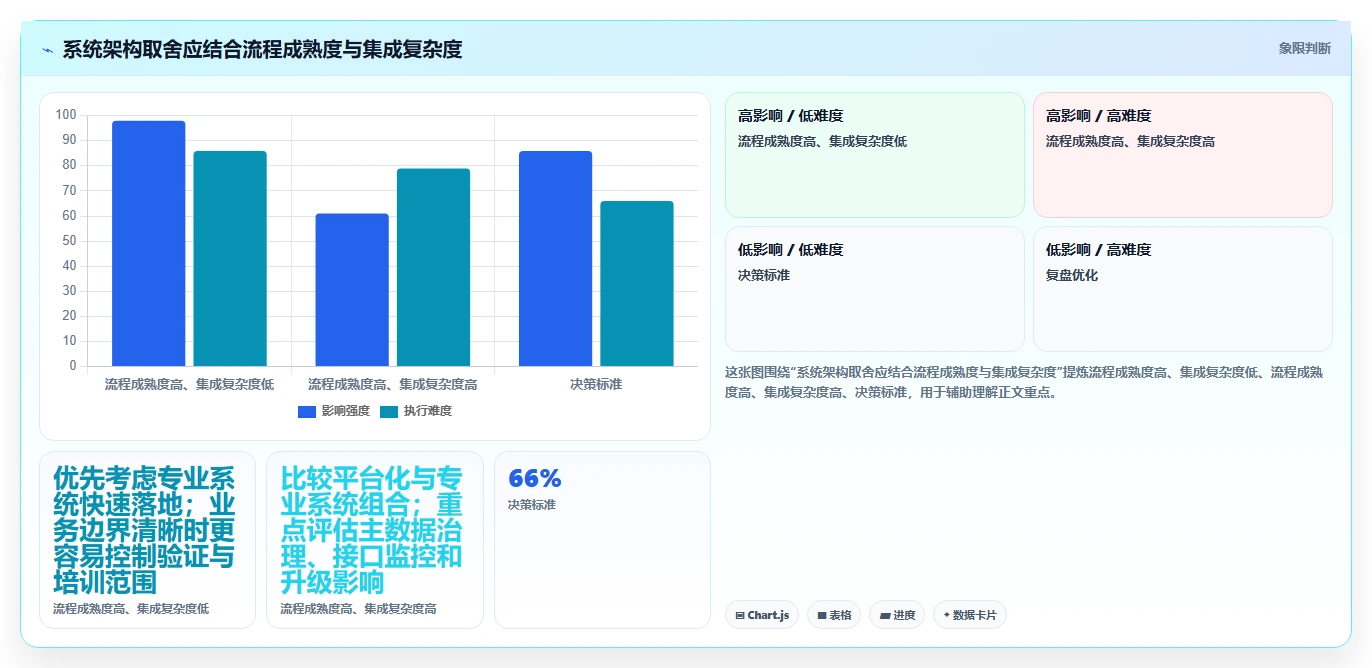Click the 进度 tag chip
Viewport: 1372px width, 668px height.
point(897,615)
